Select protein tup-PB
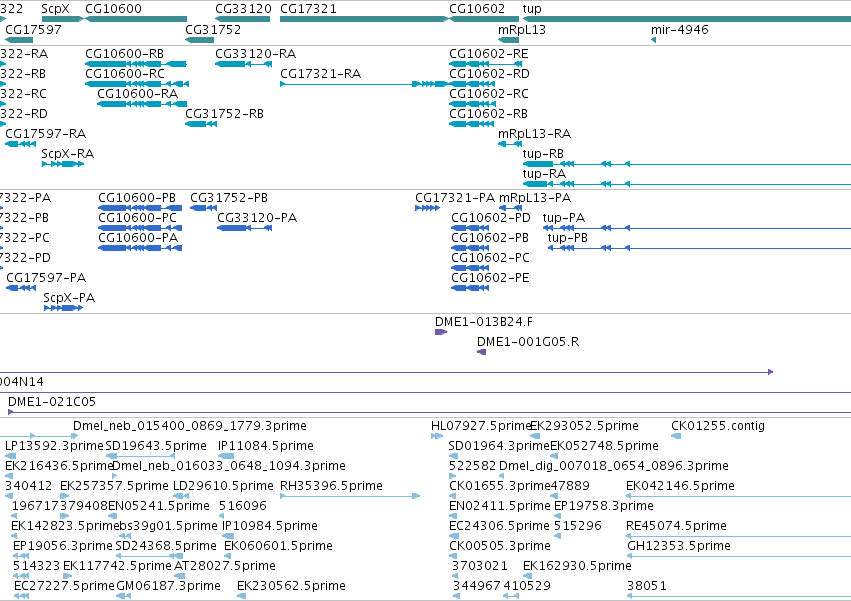851x601 pixels. point(567,238)
